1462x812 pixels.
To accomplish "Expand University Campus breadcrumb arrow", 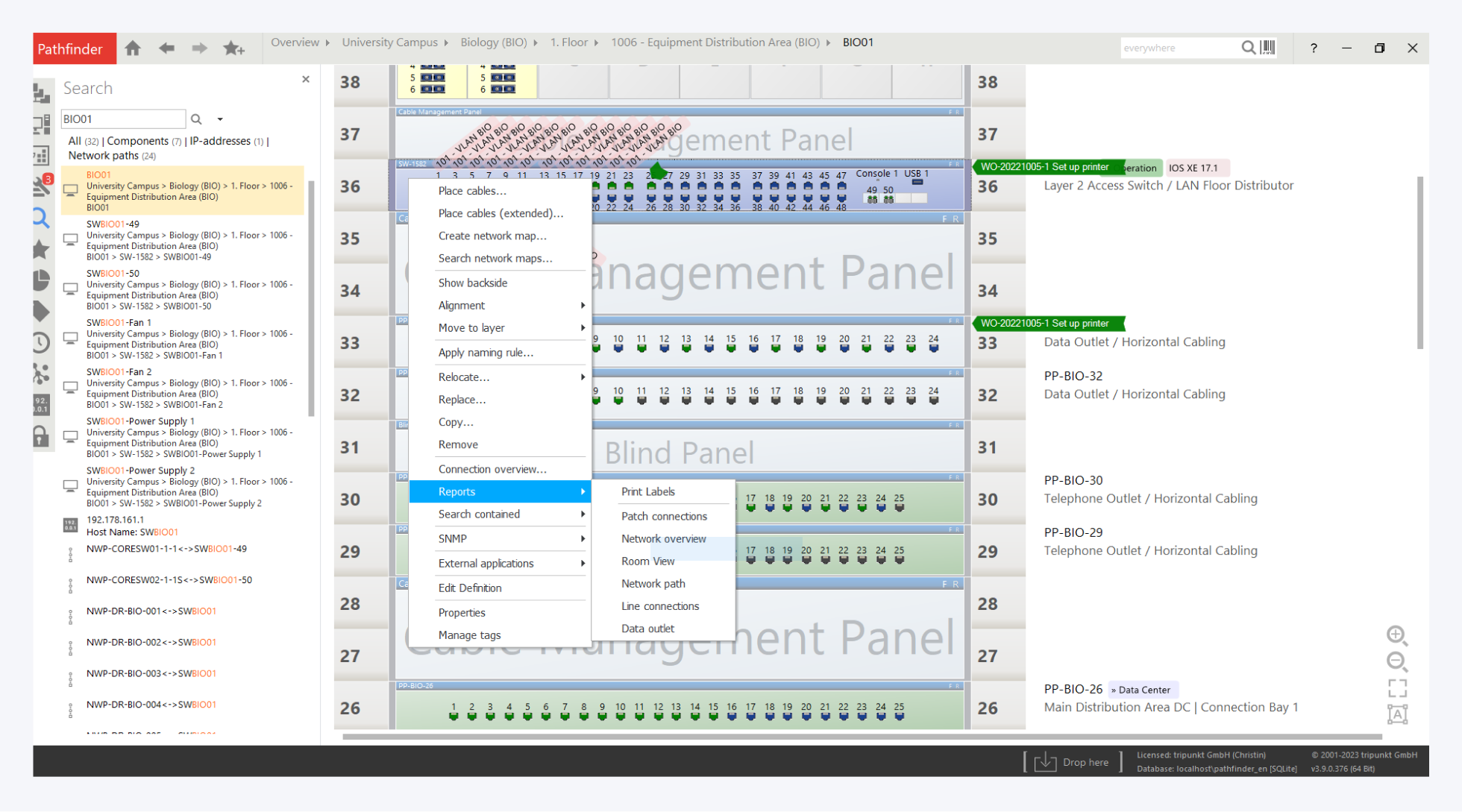I will tap(446, 43).
